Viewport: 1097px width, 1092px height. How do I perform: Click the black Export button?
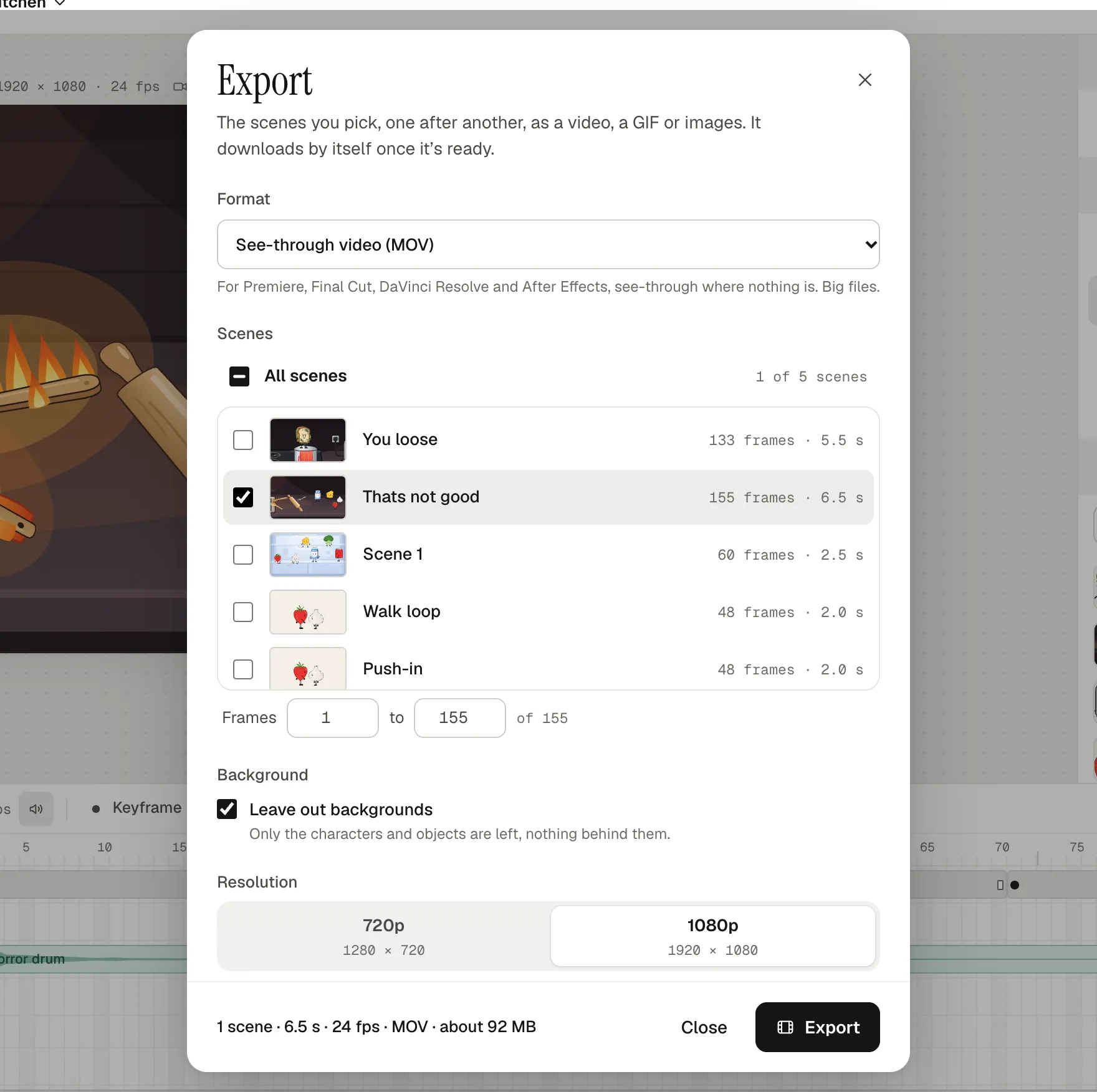pos(818,1027)
